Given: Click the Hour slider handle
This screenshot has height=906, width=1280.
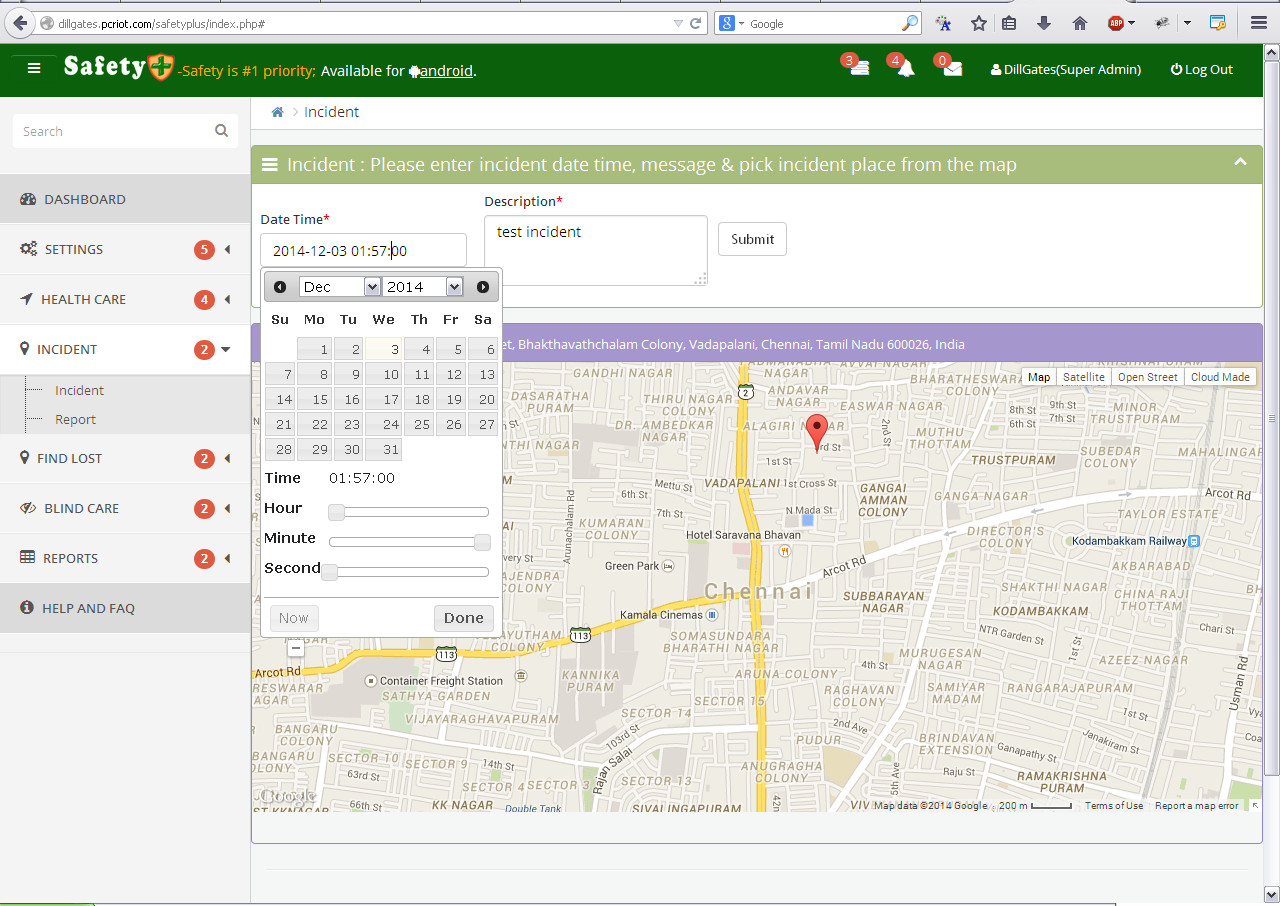Looking at the screenshot, I should pyautogui.click(x=337, y=512).
